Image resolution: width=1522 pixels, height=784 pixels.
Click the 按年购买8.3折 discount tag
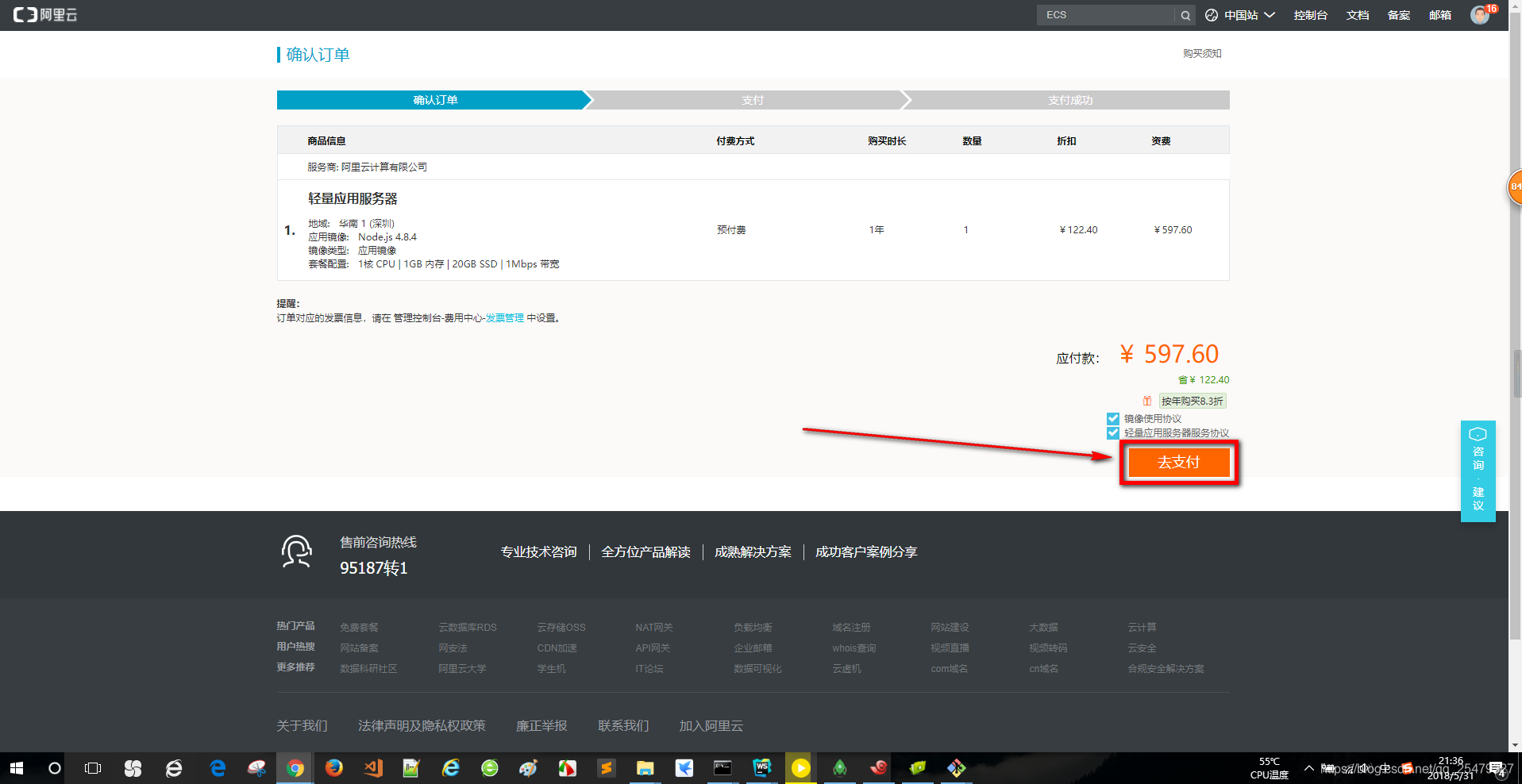pyautogui.click(x=1192, y=401)
